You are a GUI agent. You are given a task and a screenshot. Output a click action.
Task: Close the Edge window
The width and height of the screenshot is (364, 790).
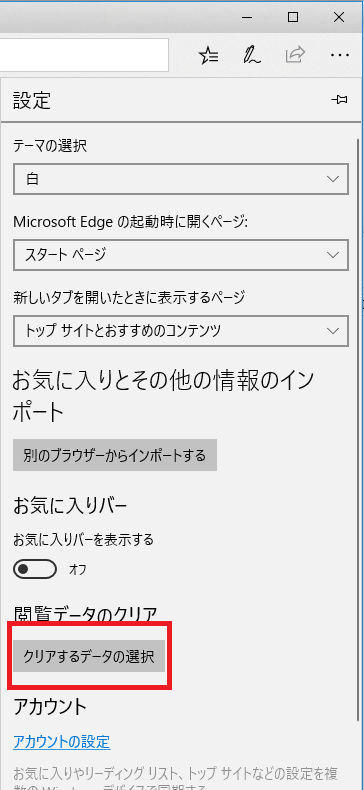click(x=339, y=17)
